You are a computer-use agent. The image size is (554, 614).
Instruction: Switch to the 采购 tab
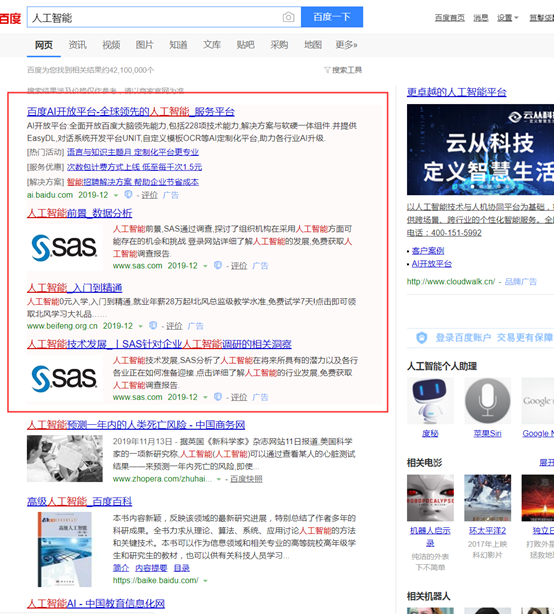tap(279, 45)
